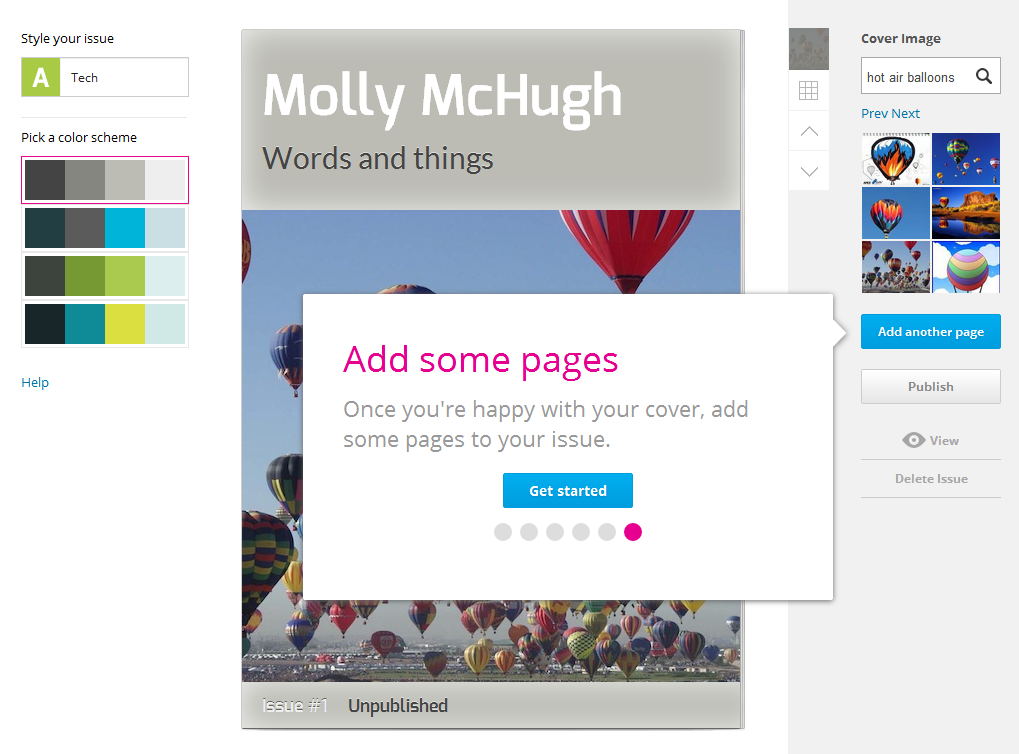Choose the cartoon striped balloon thumbnail

click(x=966, y=267)
